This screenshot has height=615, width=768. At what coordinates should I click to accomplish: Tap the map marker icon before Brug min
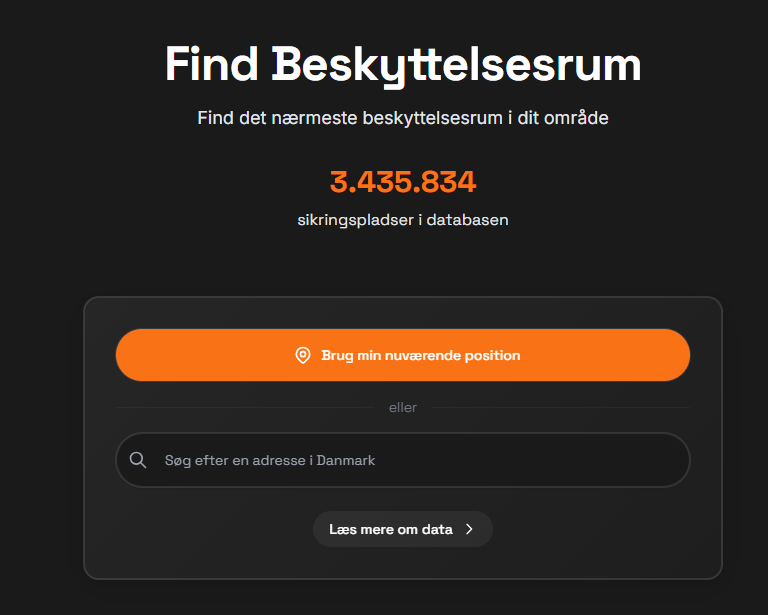click(x=303, y=355)
